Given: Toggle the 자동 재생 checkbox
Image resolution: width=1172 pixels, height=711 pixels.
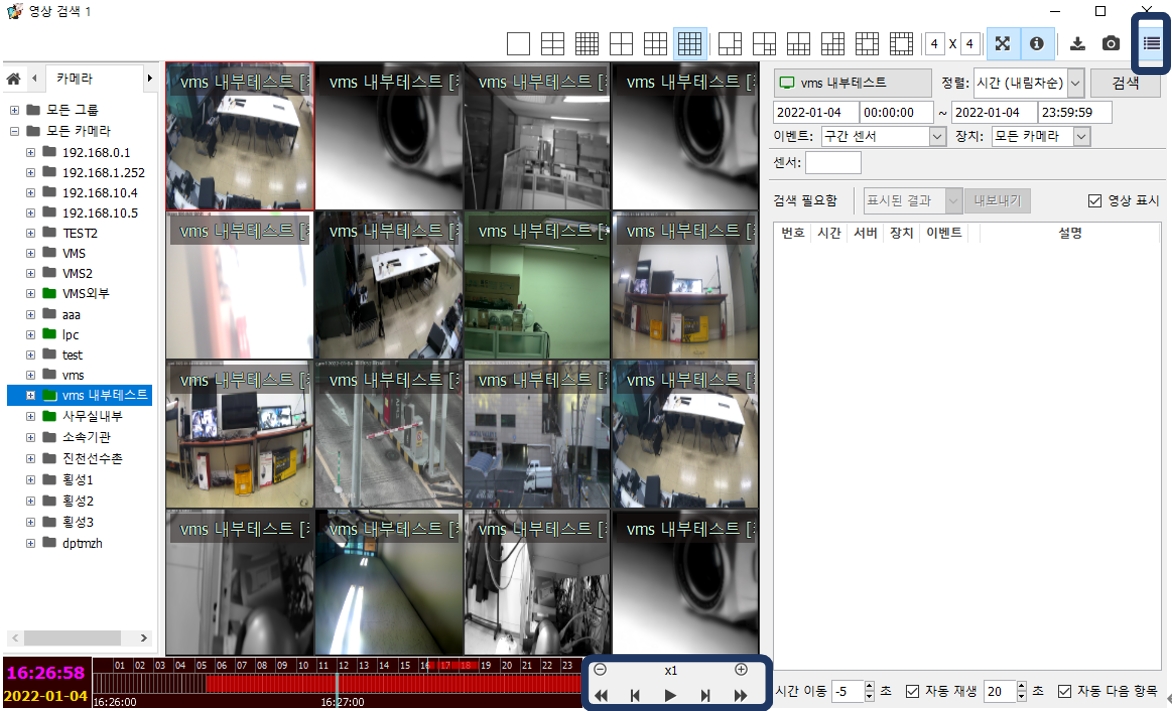Looking at the screenshot, I should [912, 691].
